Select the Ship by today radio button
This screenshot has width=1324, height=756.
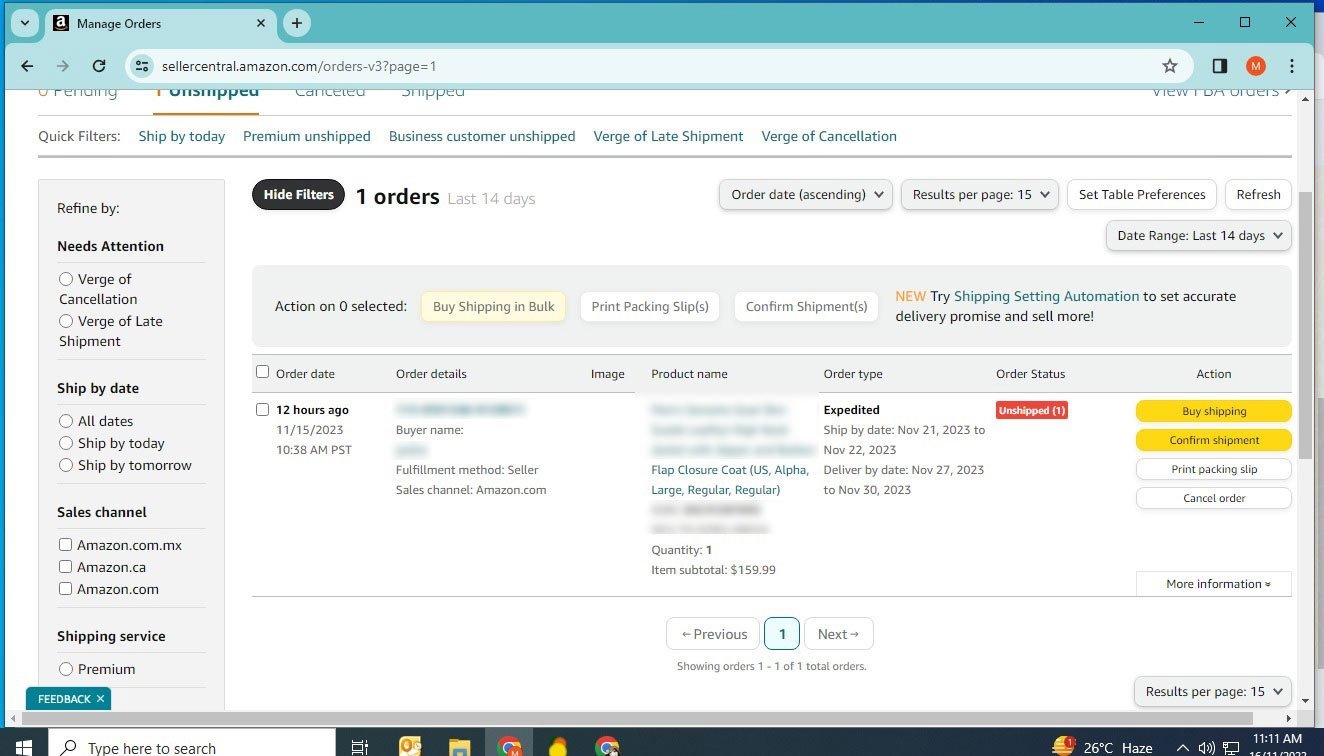click(66, 443)
